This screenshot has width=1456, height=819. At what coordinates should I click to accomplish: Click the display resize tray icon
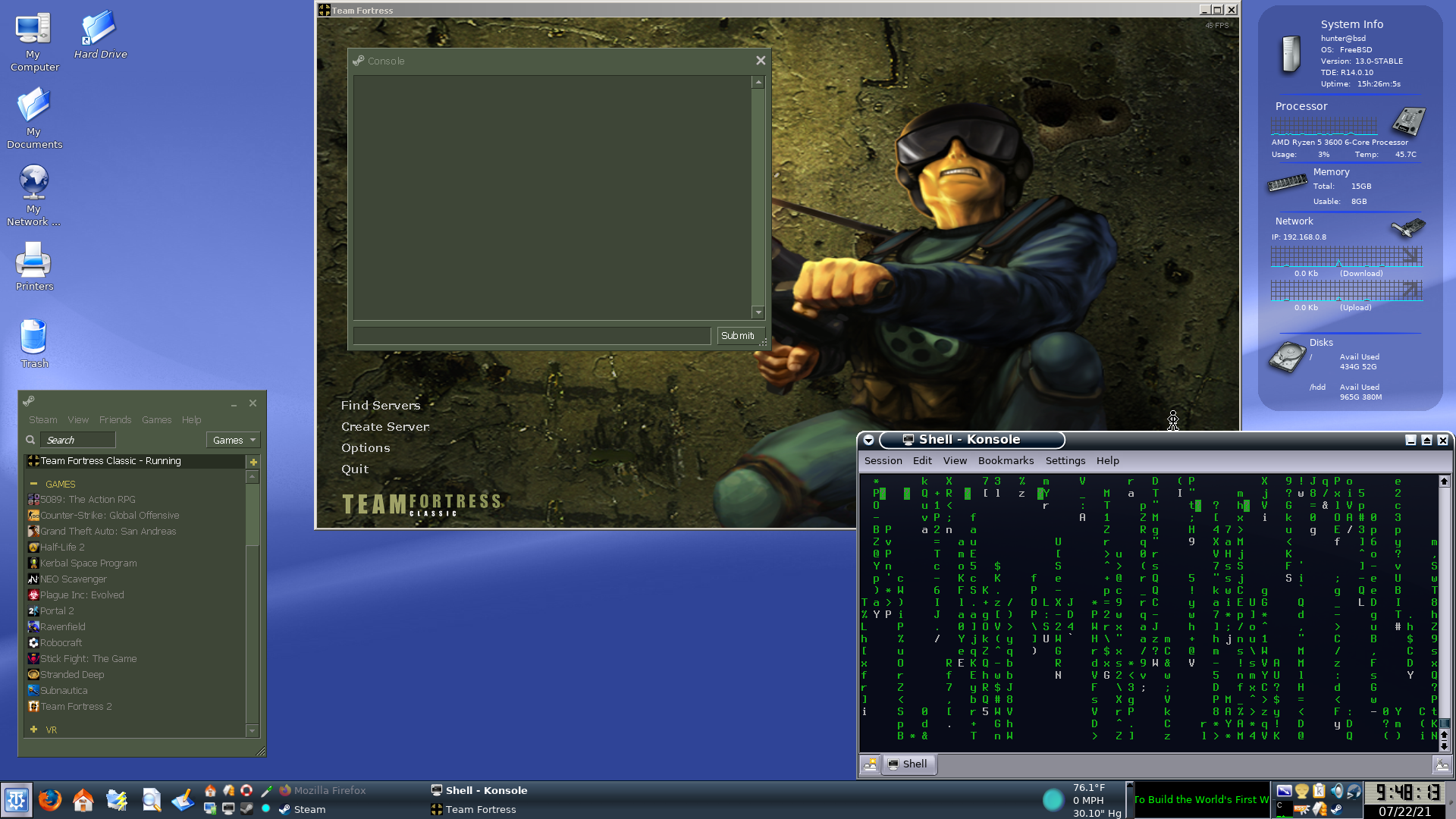(1284, 791)
